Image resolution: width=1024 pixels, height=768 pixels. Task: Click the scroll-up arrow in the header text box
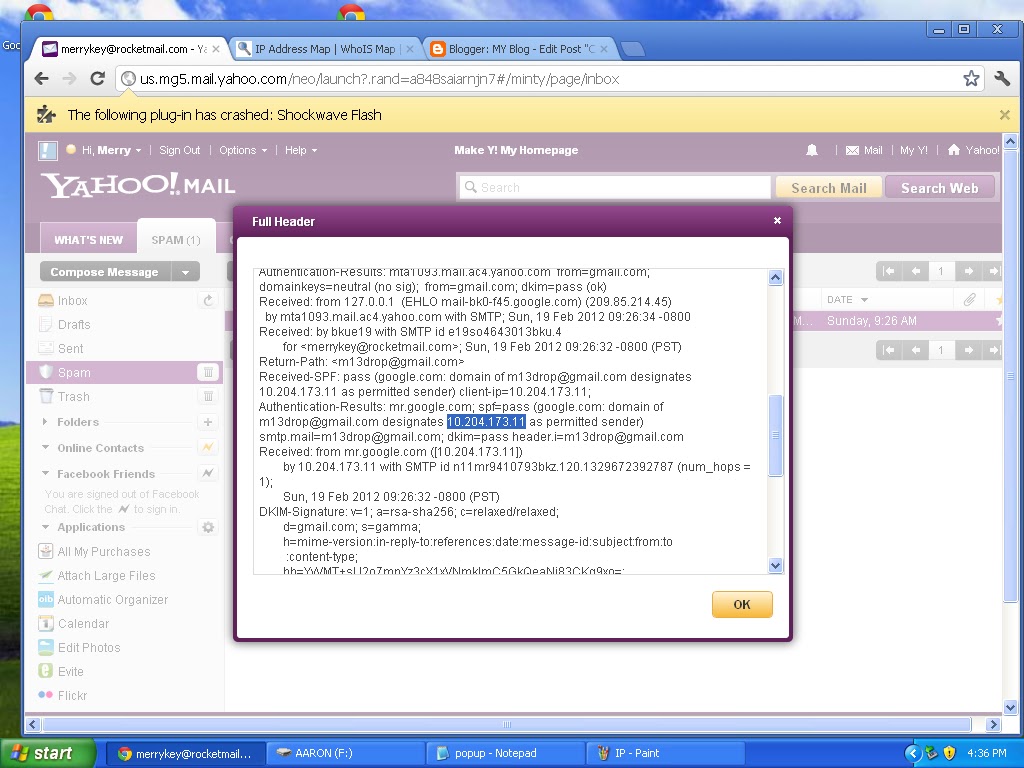tap(775, 278)
